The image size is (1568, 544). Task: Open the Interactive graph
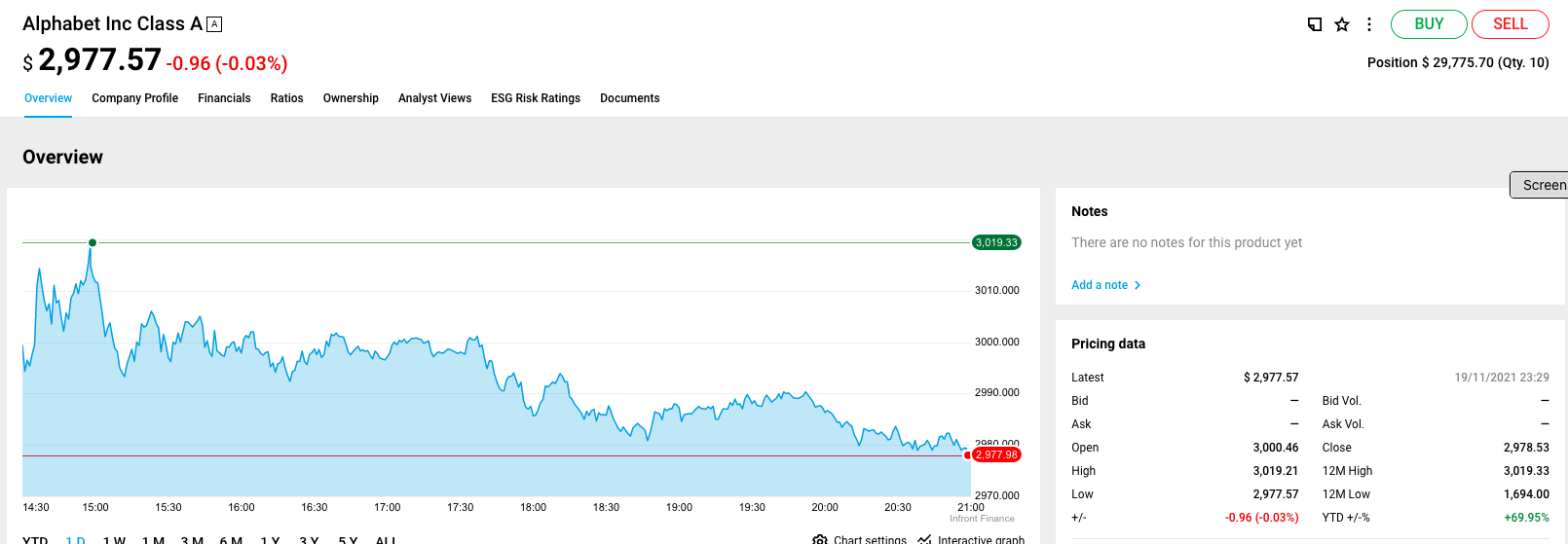(971, 540)
